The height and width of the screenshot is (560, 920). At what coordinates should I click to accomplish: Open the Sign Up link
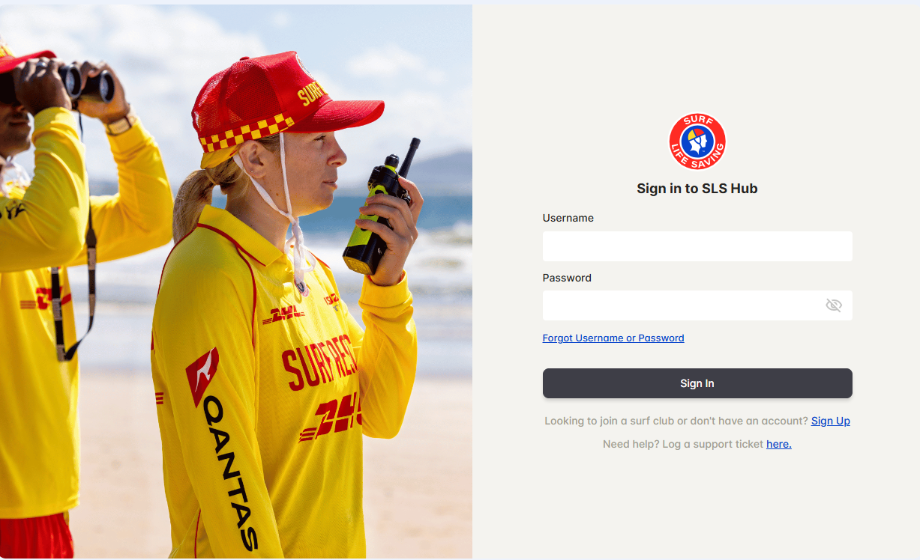tap(830, 421)
